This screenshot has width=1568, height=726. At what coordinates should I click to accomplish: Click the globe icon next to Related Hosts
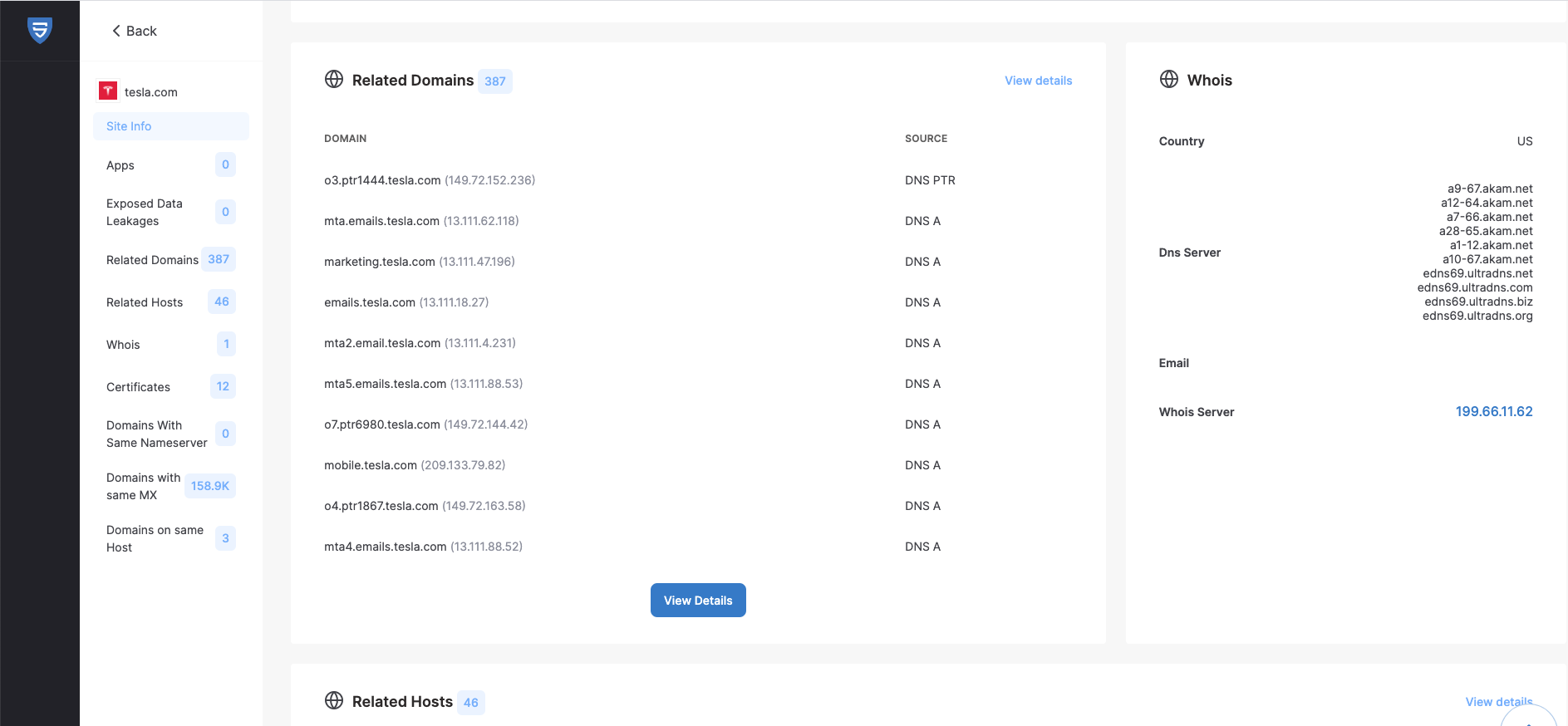[x=334, y=700]
